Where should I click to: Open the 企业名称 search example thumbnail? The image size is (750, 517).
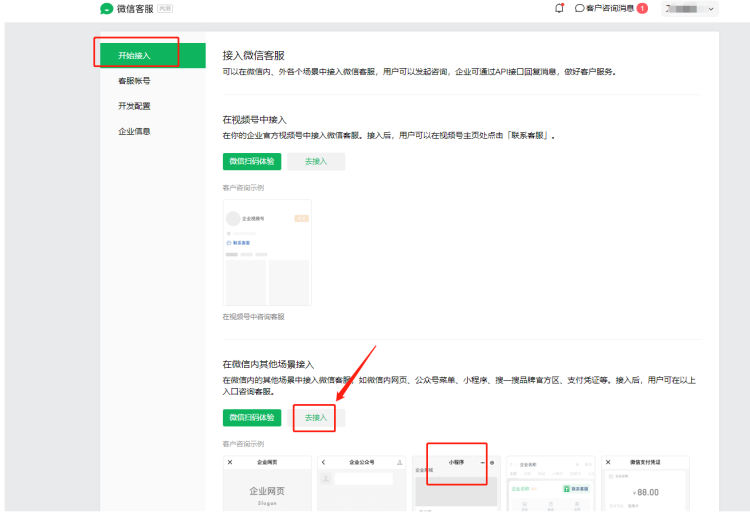(x=551, y=483)
